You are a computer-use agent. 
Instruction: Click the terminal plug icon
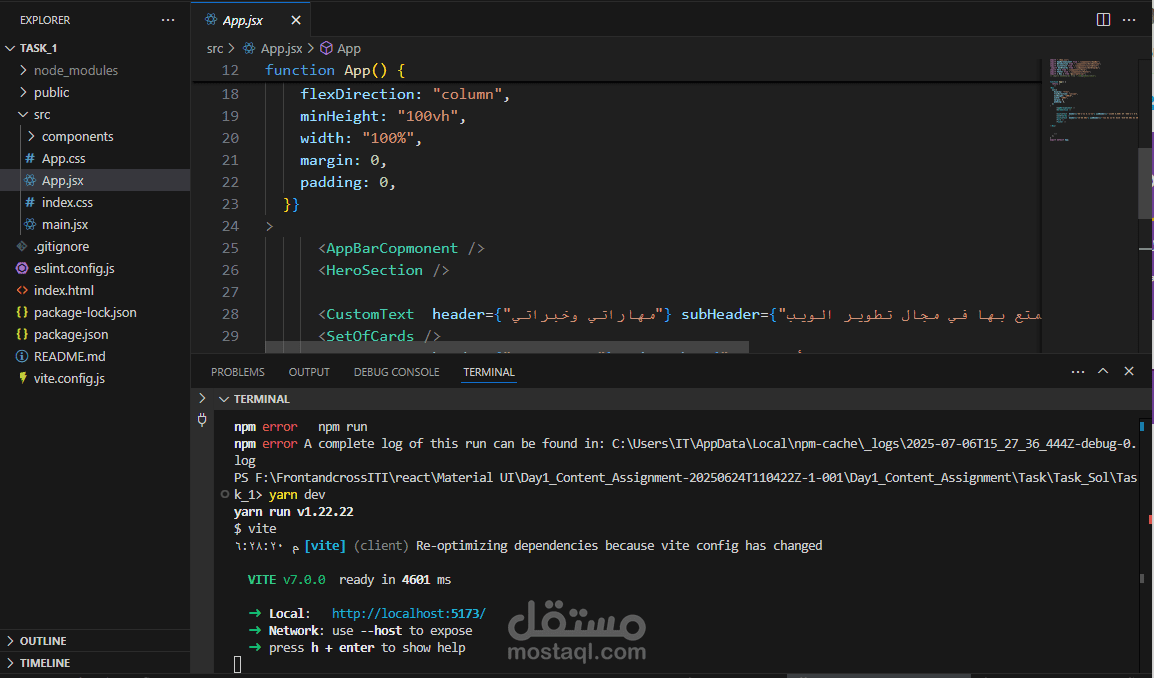(202, 420)
